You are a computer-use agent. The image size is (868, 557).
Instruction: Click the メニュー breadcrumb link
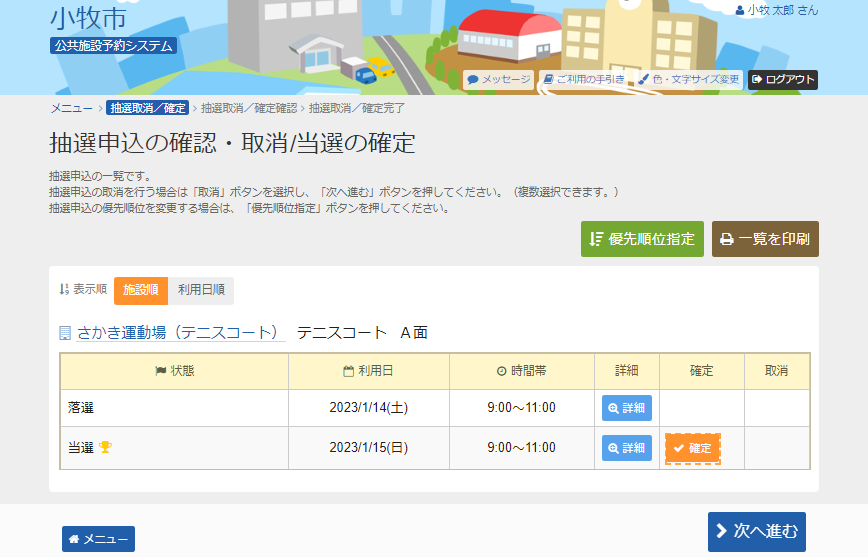71,108
